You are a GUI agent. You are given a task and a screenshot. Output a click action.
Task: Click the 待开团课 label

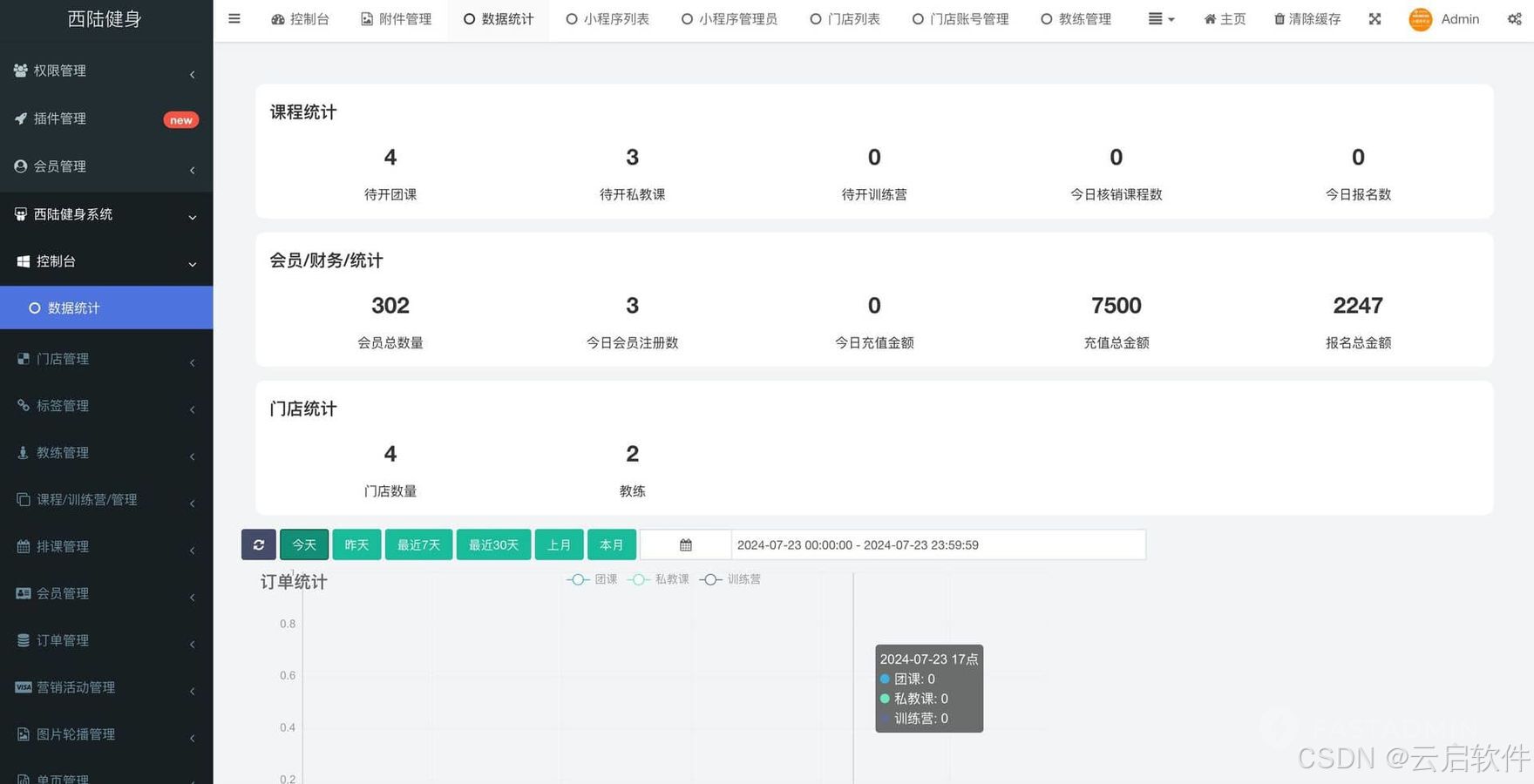coord(390,194)
